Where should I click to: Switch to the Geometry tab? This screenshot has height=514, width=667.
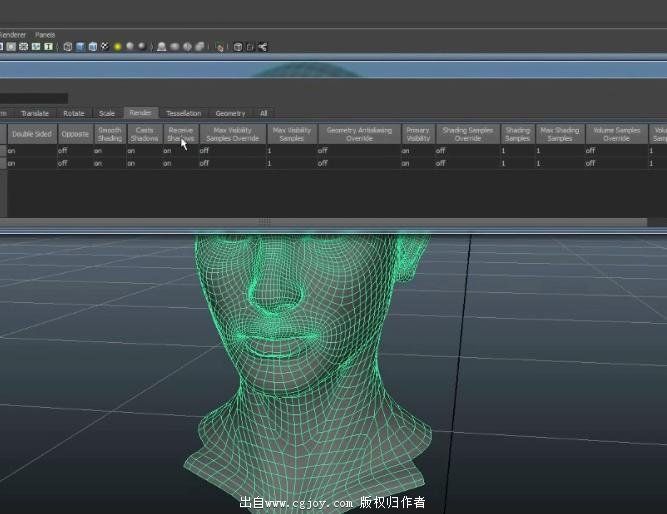230,113
